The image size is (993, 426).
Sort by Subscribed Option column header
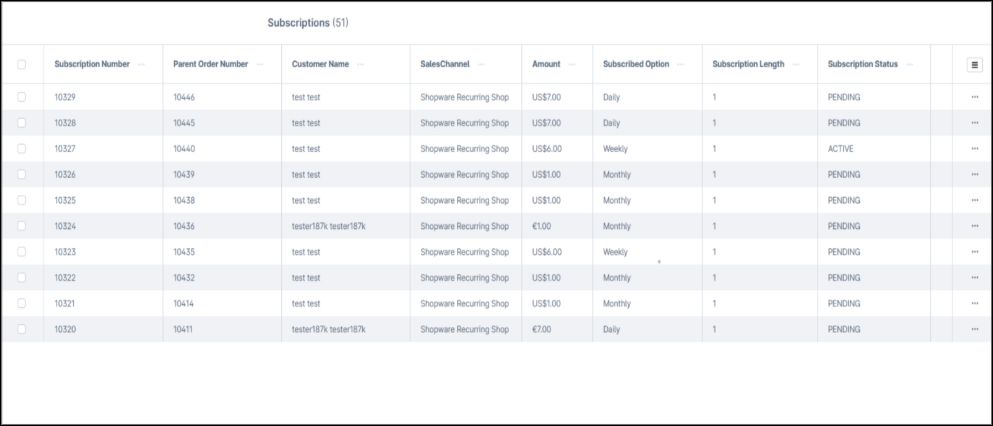point(635,65)
